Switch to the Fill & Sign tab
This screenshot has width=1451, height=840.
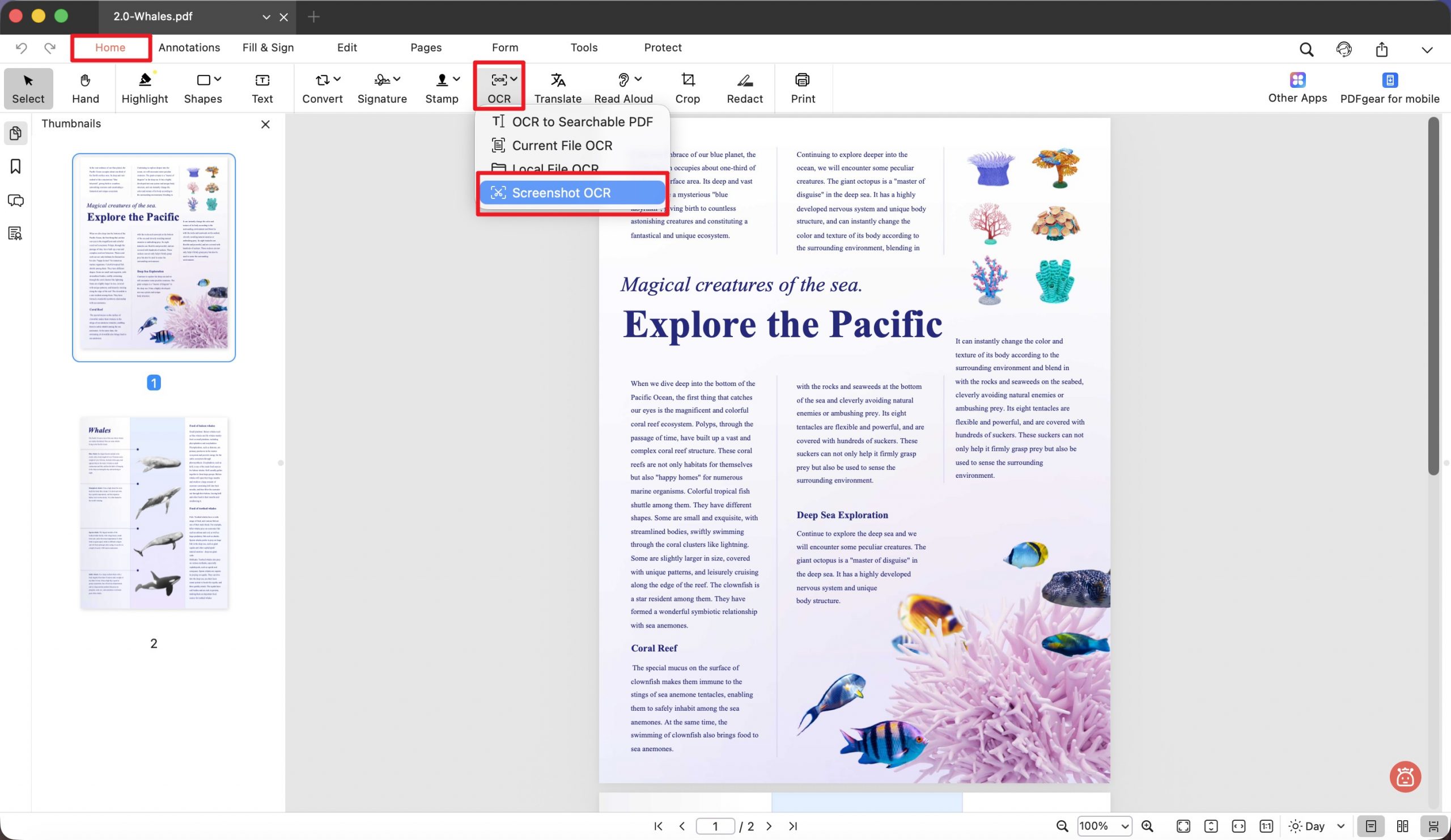click(268, 48)
